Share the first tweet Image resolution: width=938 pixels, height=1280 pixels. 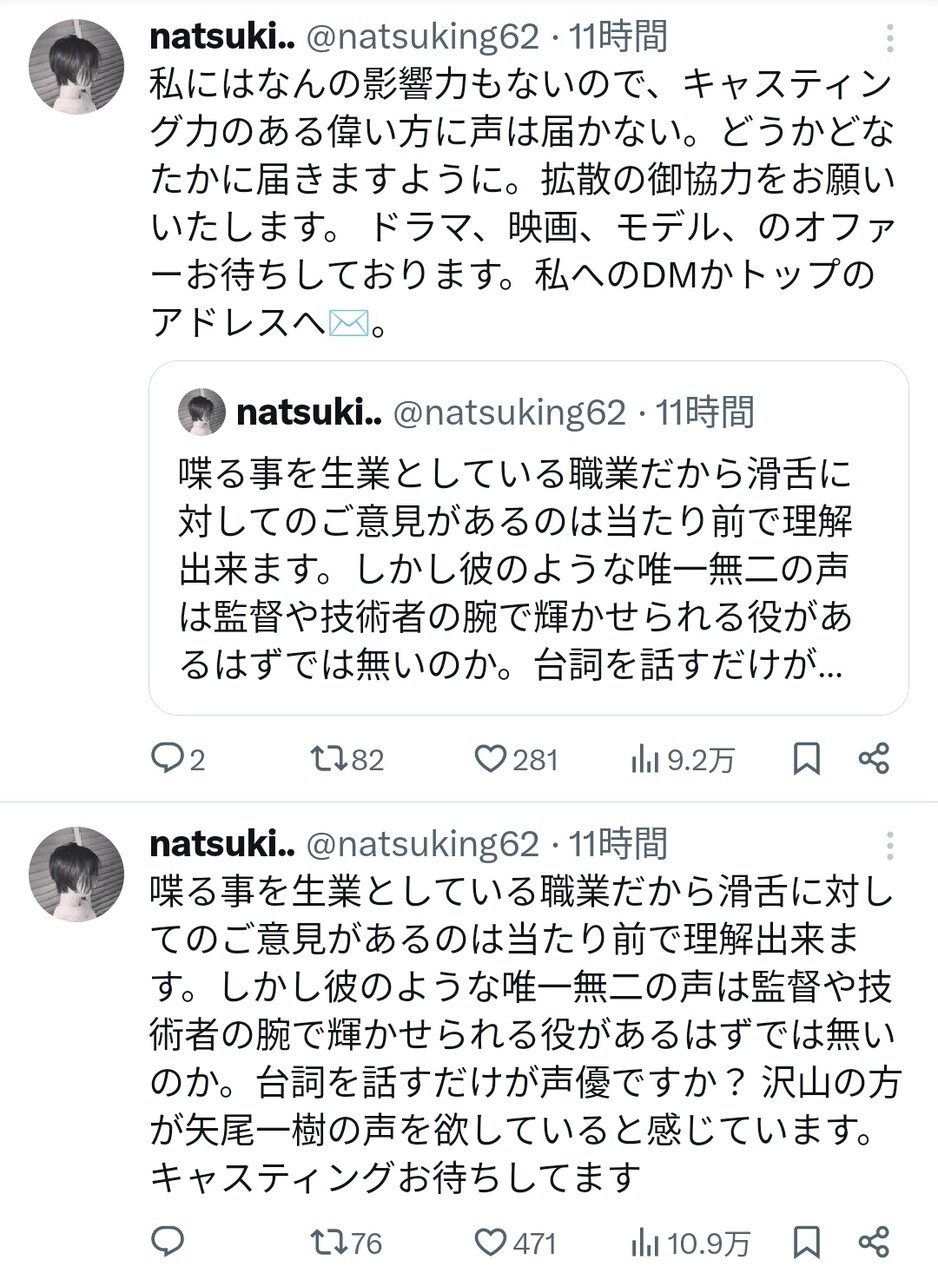874,760
